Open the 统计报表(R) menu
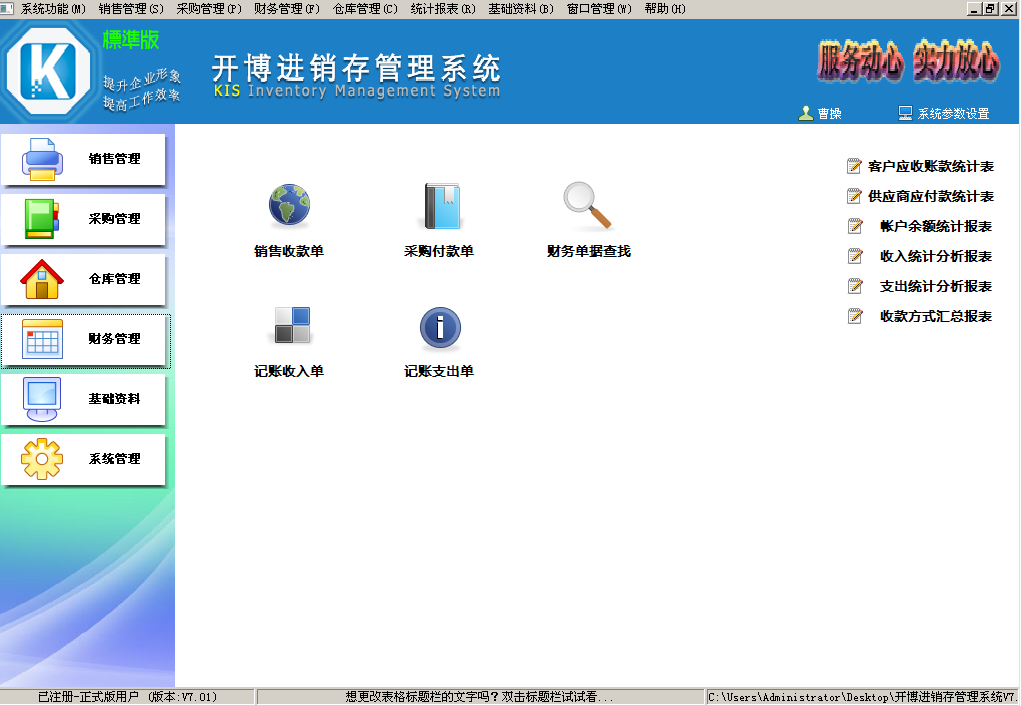Image resolution: width=1021 pixels, height=706 pixels. 443,8
